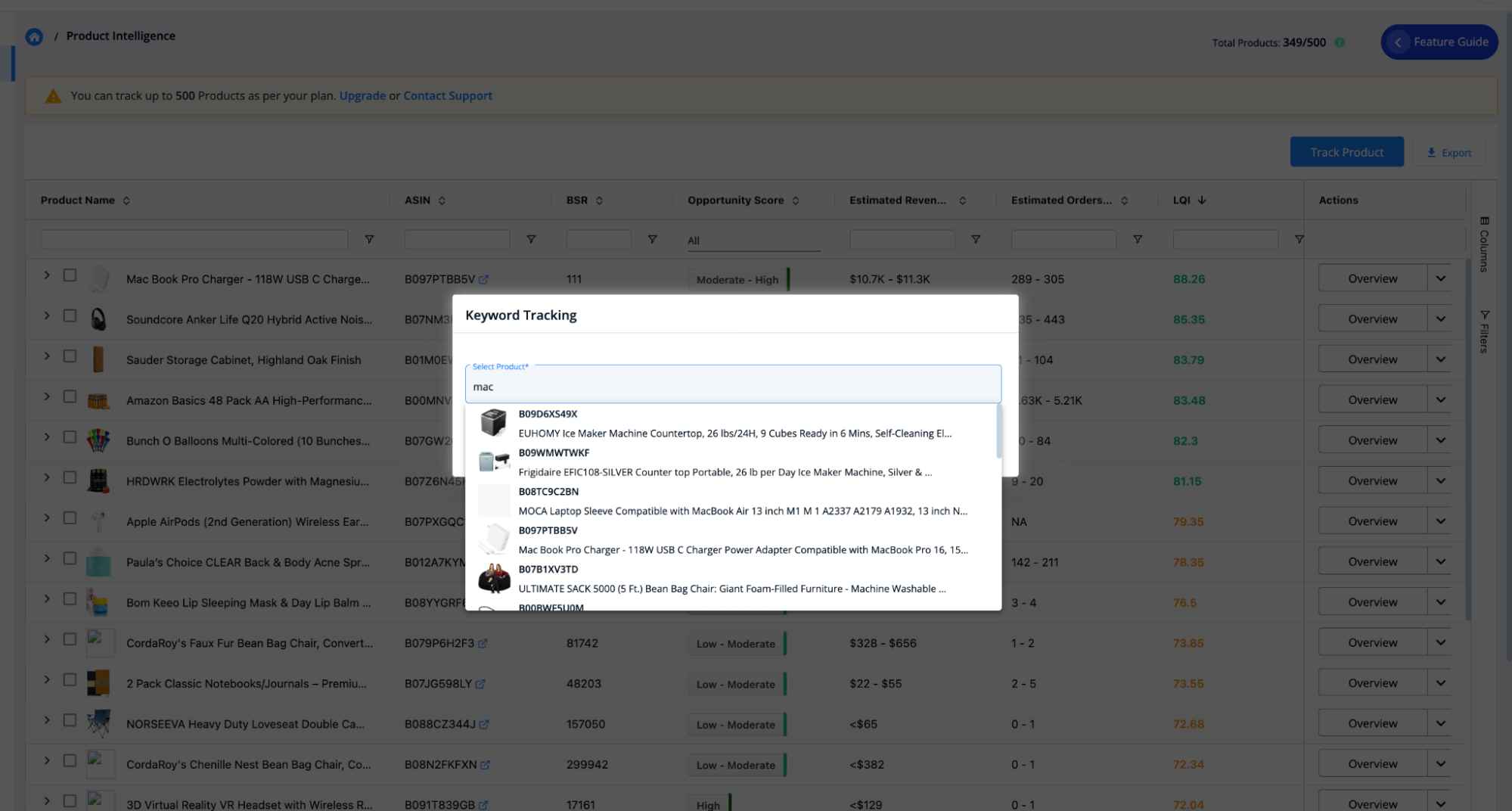Select checkbox for Amazon Basics AA row
The width and height of the screenshot is (1512, 811).
[70, 396]
